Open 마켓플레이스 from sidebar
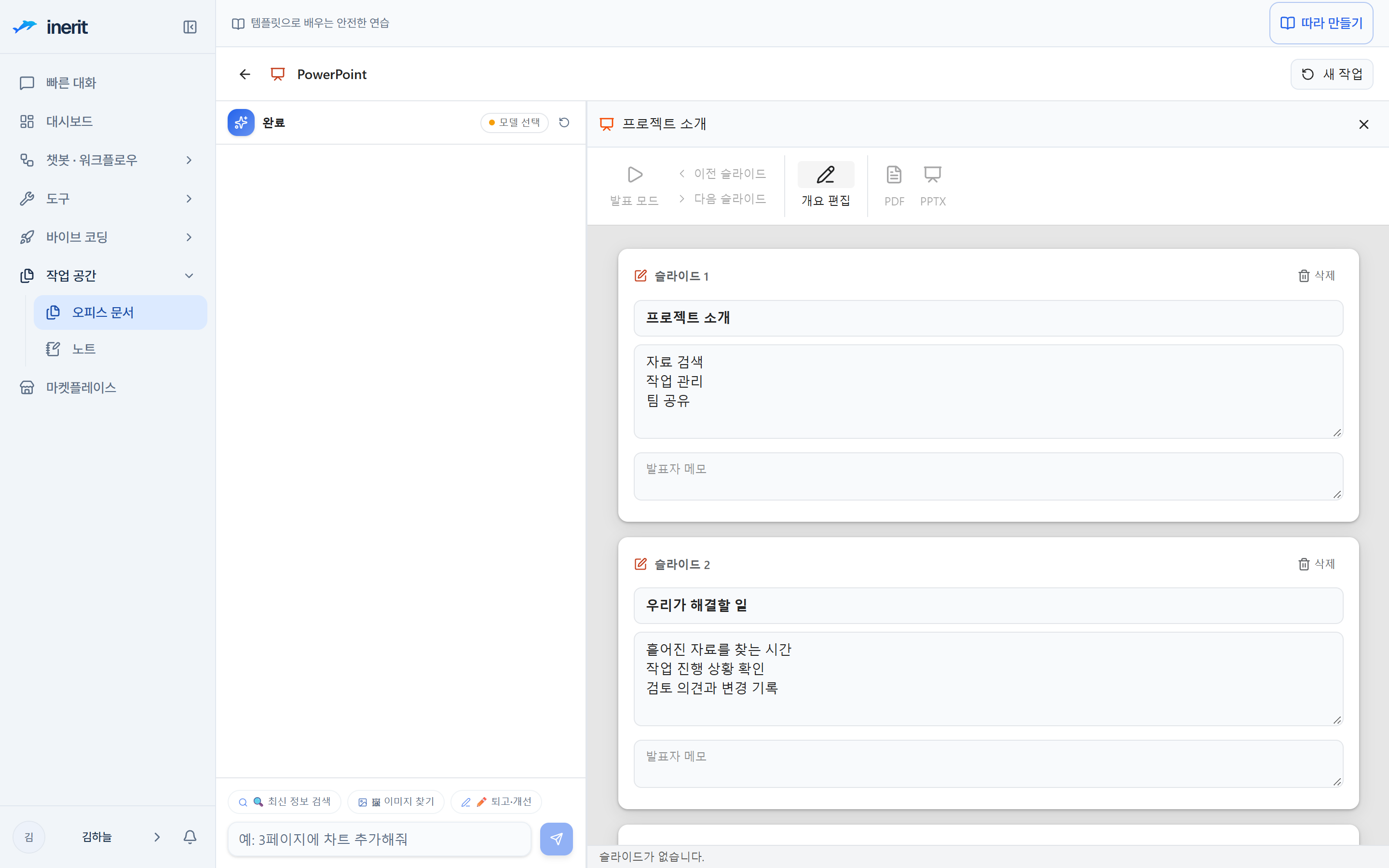The height and width of the screenshot is (868, 1389). tap(108, 388)
